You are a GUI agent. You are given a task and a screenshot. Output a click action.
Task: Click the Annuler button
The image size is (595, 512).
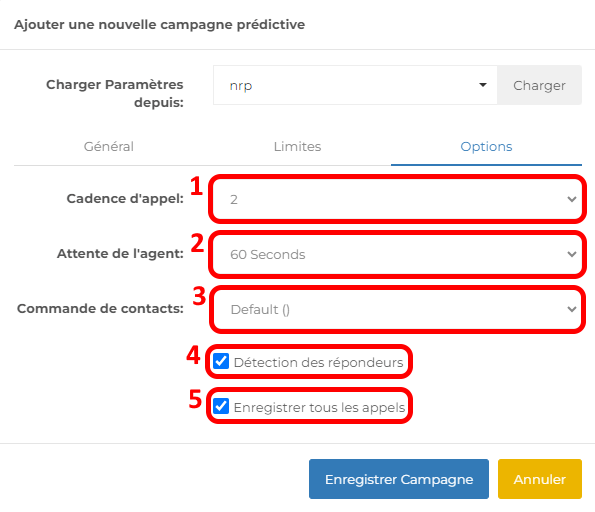[x=540, y=479]
